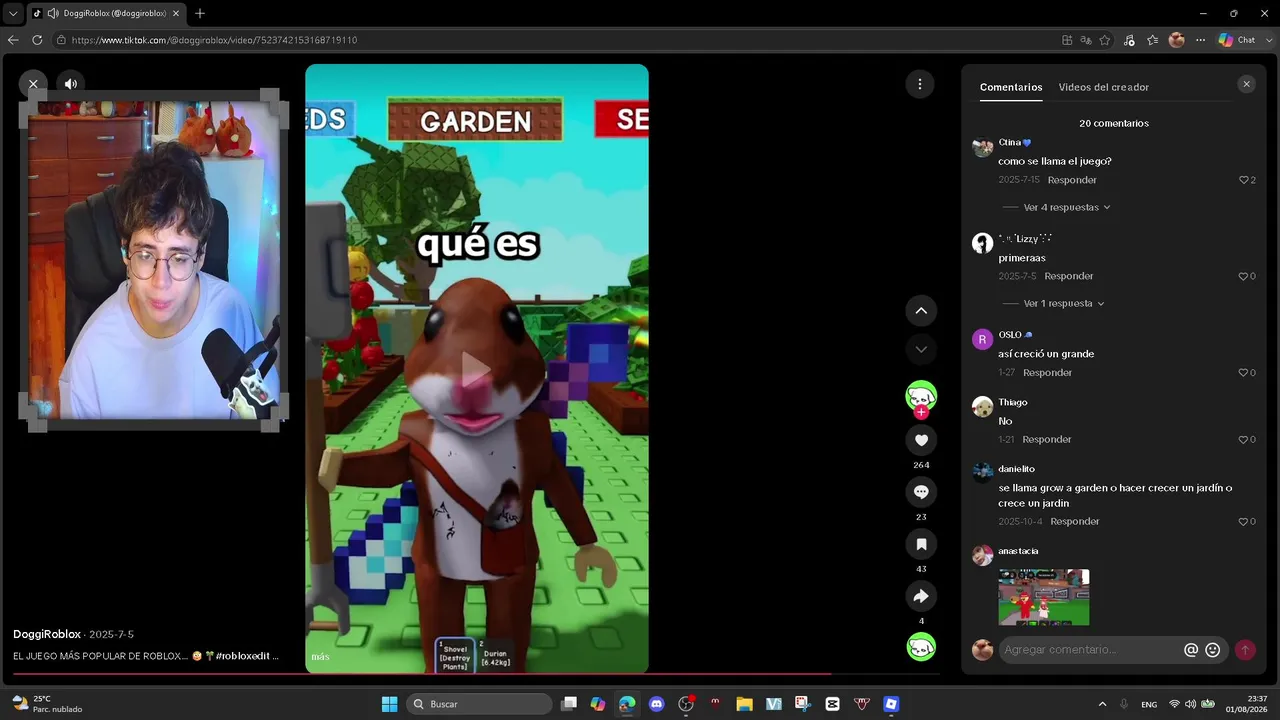Open the video's three-dot options menu
1280x720 pixels.
point(920,84)
